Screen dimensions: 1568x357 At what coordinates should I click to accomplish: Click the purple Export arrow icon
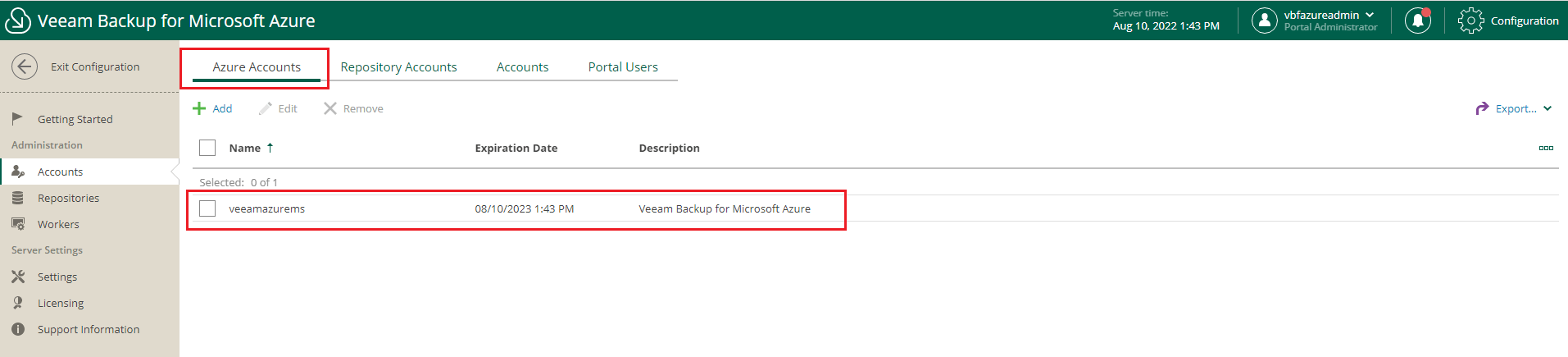click(x=1482, y=108)
